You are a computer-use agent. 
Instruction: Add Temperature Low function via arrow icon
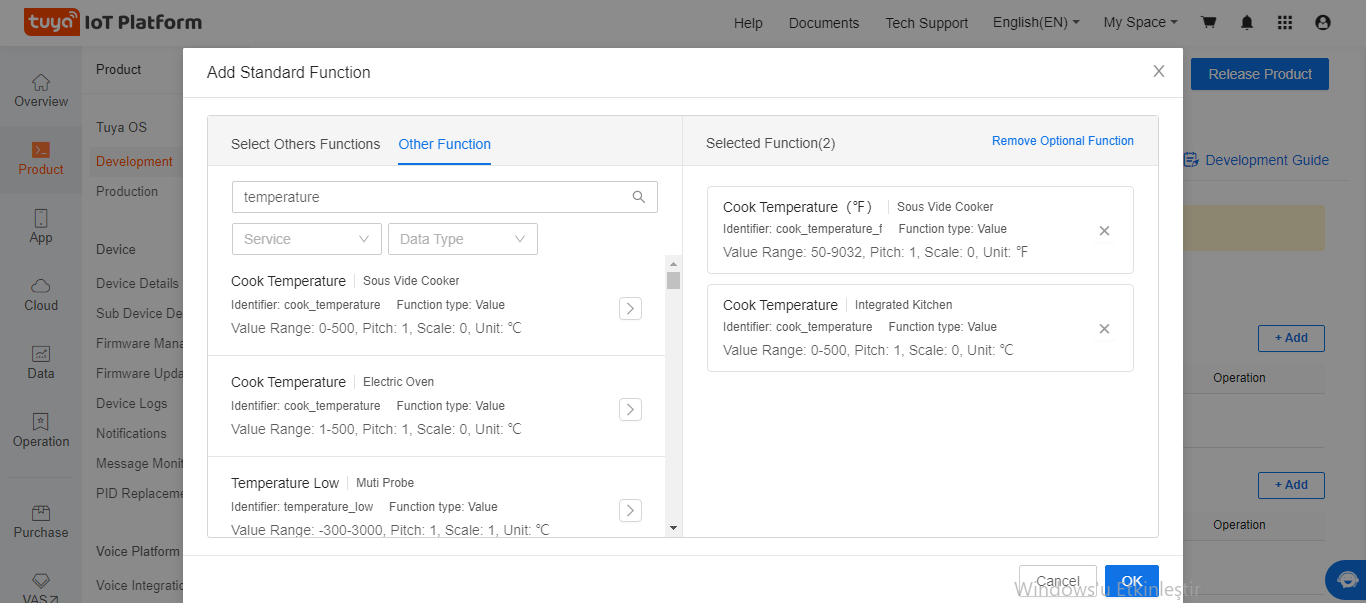click(630, 511)
